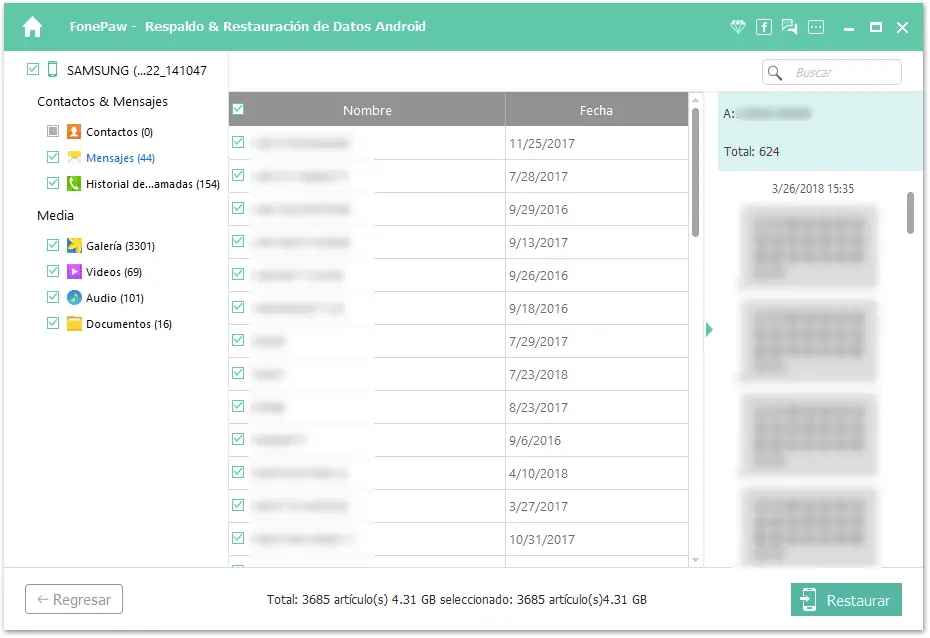Open the more options menu icon
Image resolution: width=930 pixels, height=638 pixels.
[x=816, y=27]
